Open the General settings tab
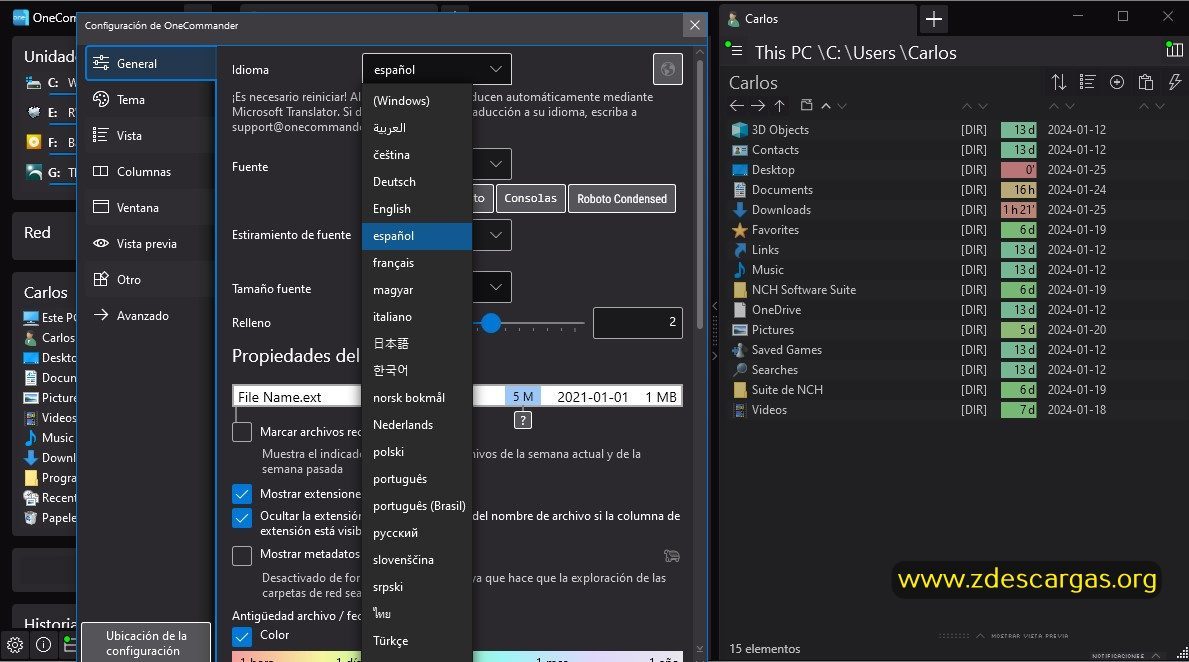This screenshot has width=1189, height=662. [150, 64]
